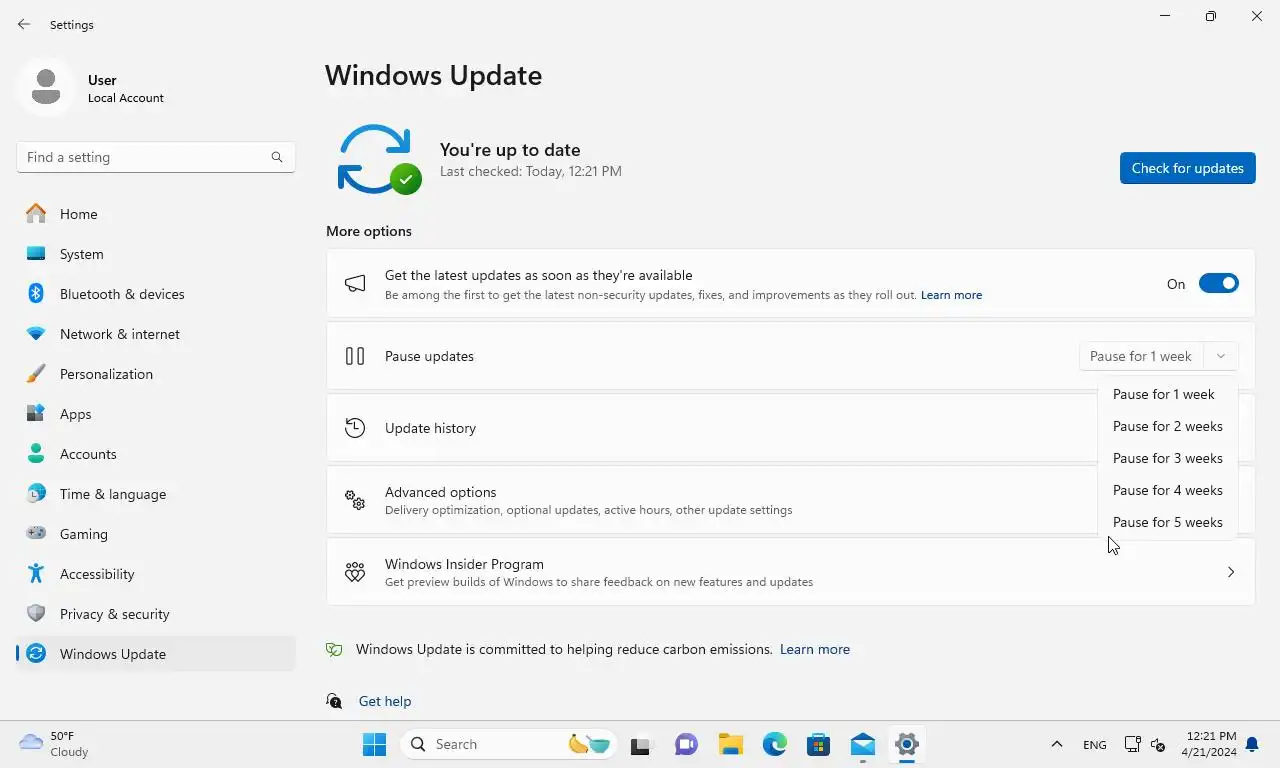Click the User Local Account name

[126, 88]
